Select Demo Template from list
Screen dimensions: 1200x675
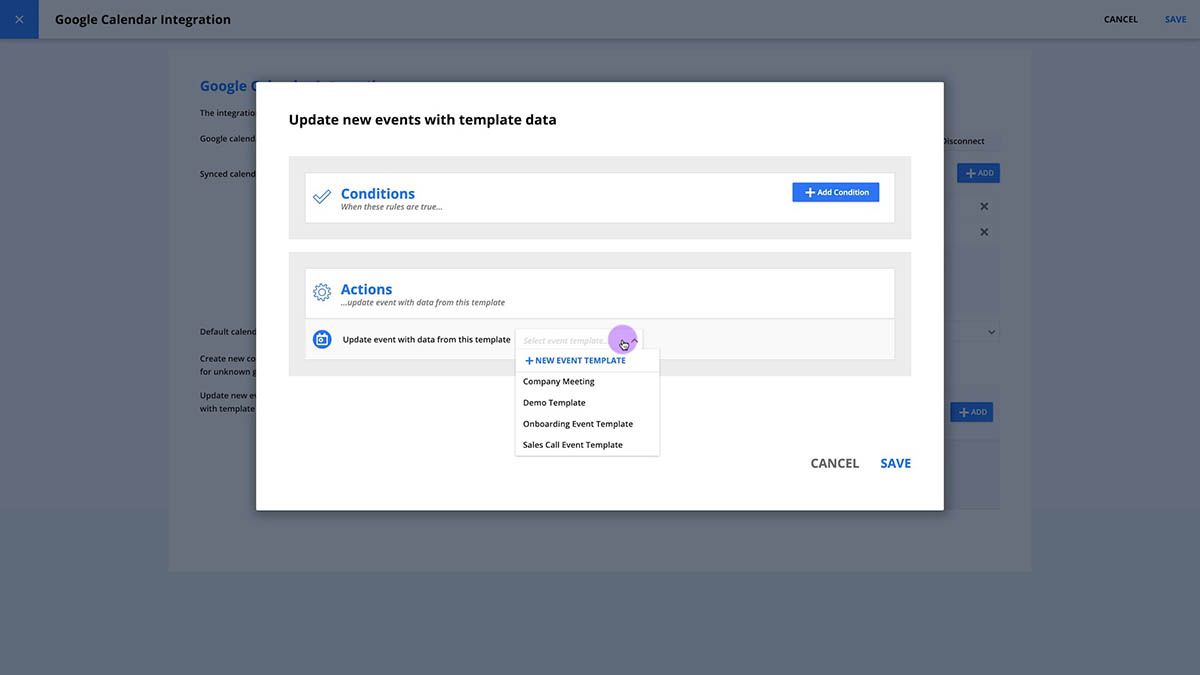pyautogui.click(x=587, y=403)
